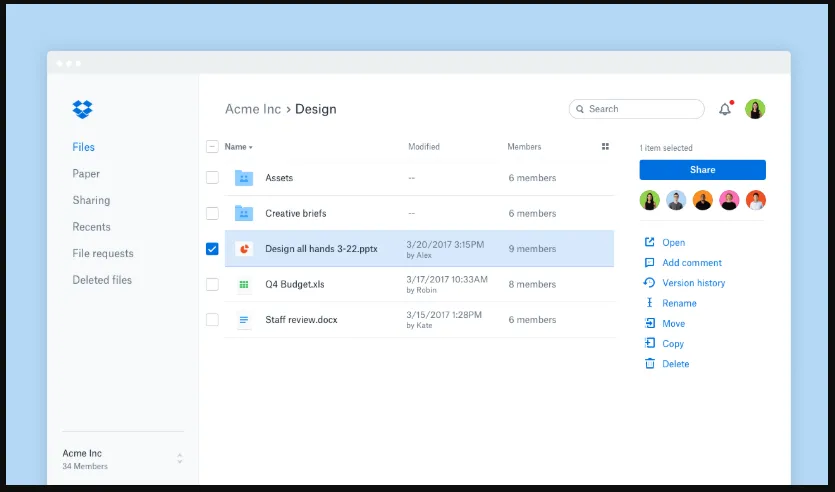The image size is (835, 492).
Task: Click the pink member avatar under Share
Action: 729,201
